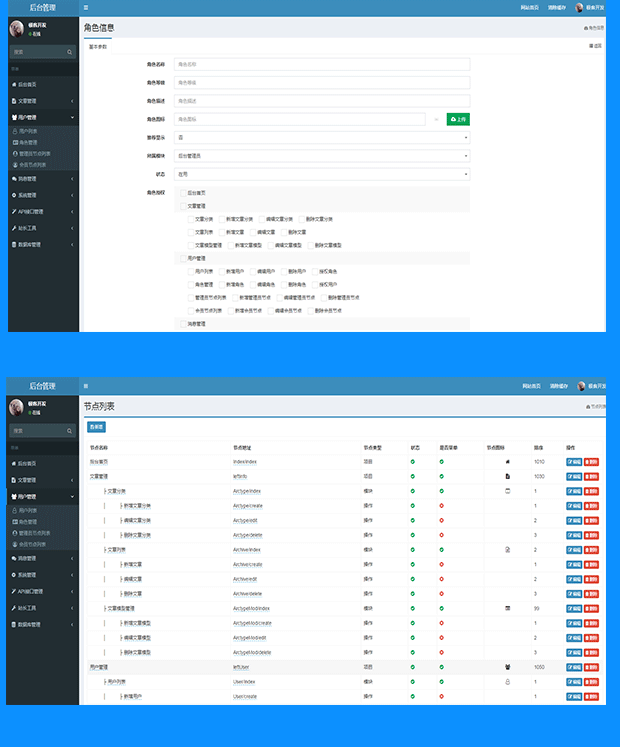620x747 pixels.
Task: Collapse 用户管理 in role info sidebar
Action: pyautogui.click(x=43, y=117)
